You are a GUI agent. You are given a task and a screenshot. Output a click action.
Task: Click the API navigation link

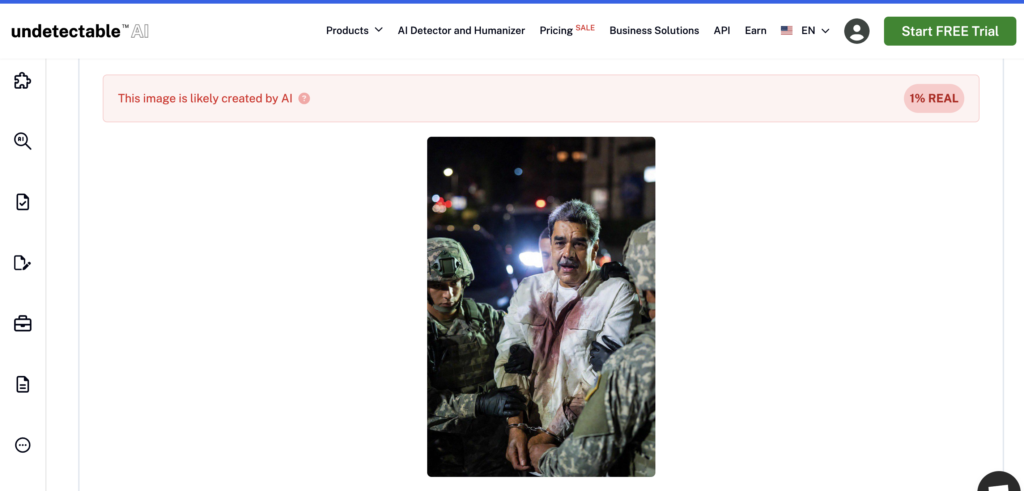722,31
